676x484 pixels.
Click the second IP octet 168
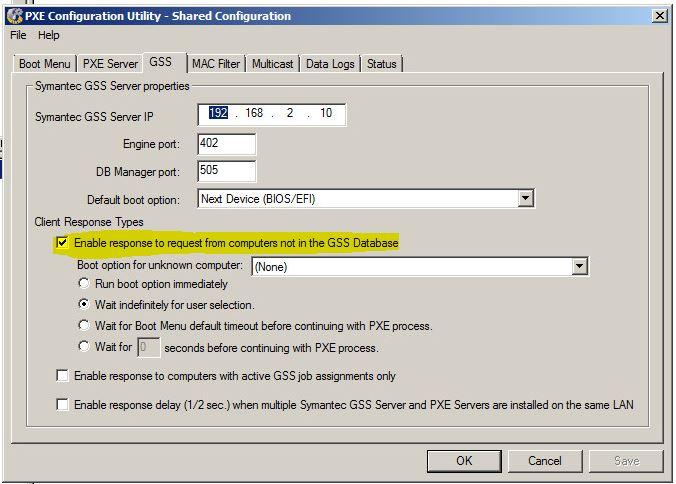click(254, 113)
